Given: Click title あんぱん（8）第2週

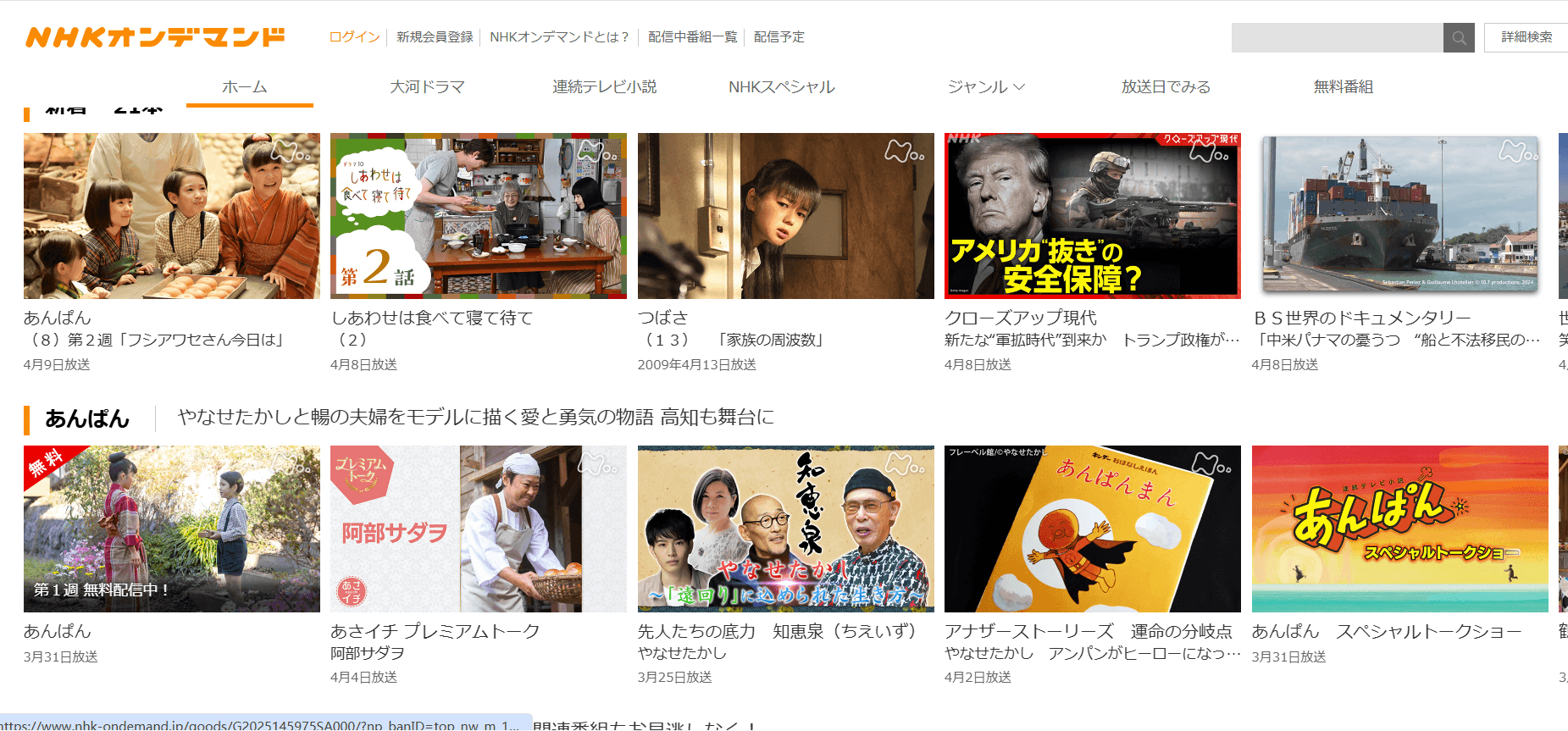Looking at the screenshot, I should coord(157,329).
